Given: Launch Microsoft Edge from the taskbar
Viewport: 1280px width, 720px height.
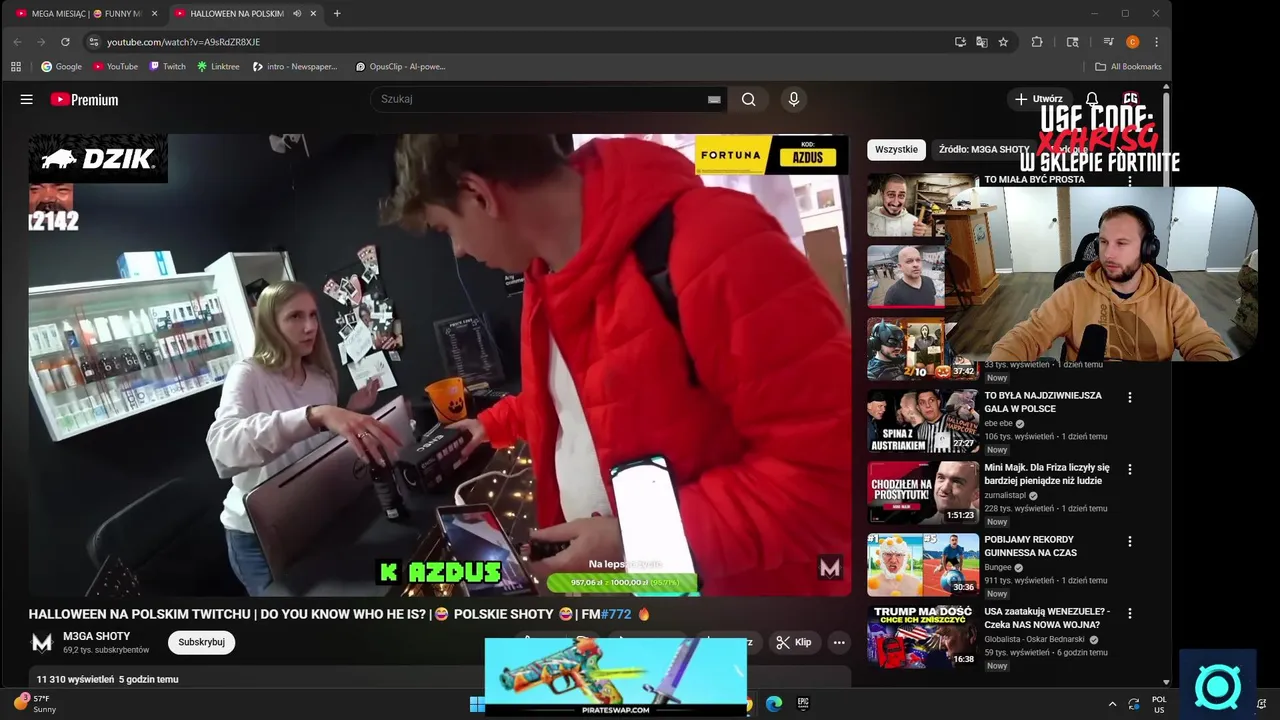Looking at the screenshot, I should coord(774,704).
